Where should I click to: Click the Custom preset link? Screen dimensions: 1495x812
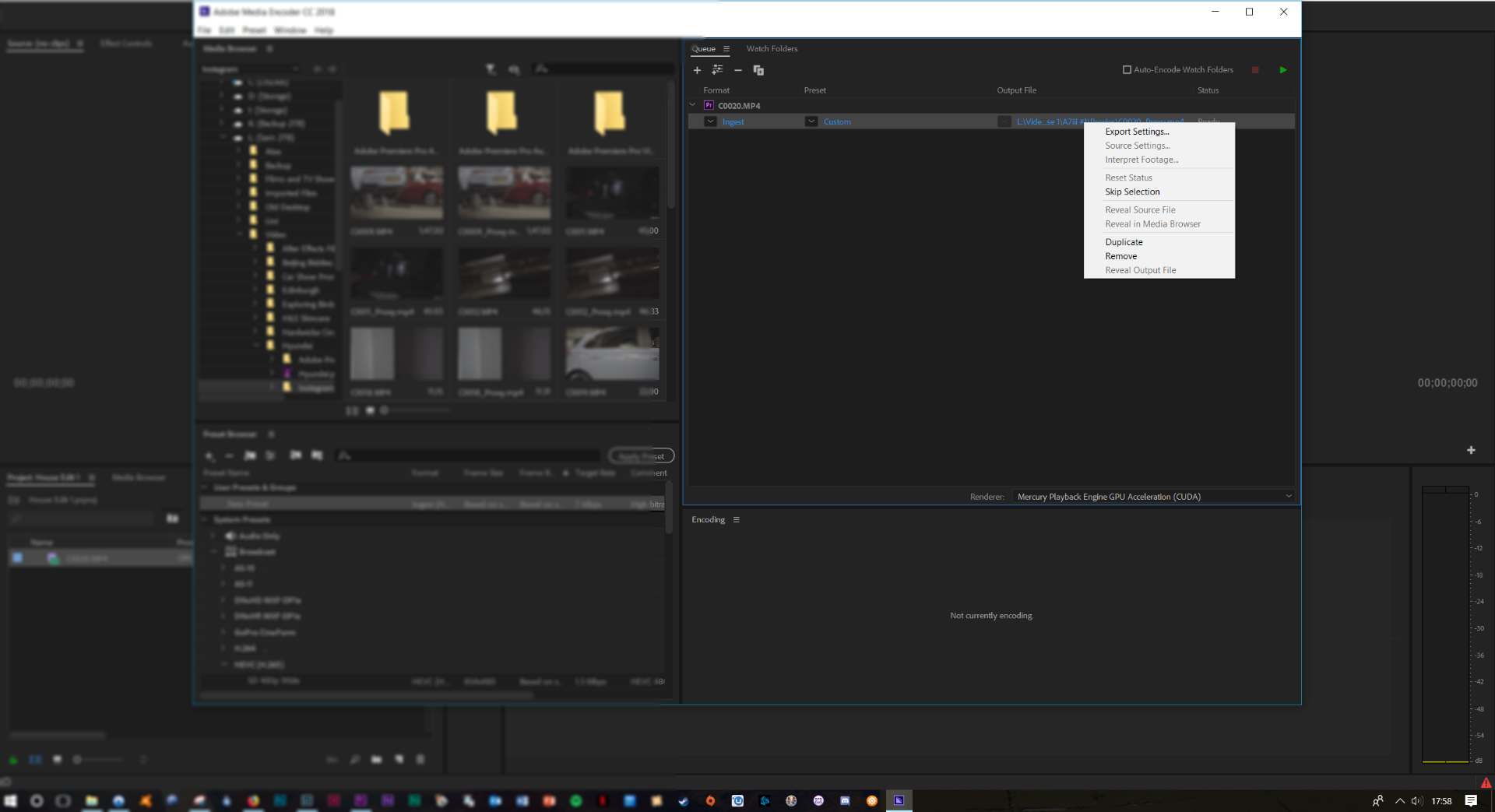pos(837,122)
